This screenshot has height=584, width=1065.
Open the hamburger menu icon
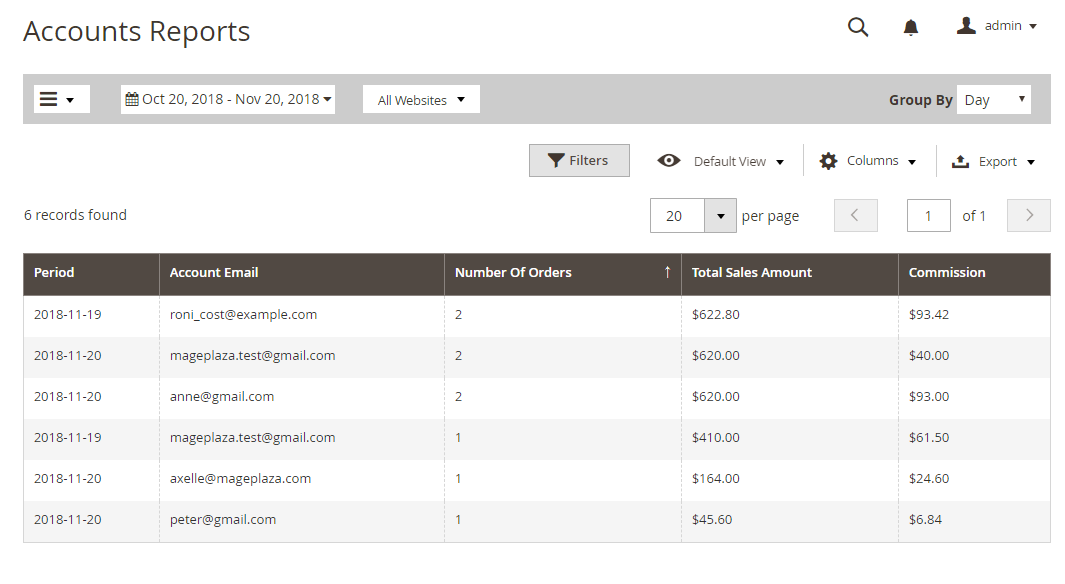[48, 99]
